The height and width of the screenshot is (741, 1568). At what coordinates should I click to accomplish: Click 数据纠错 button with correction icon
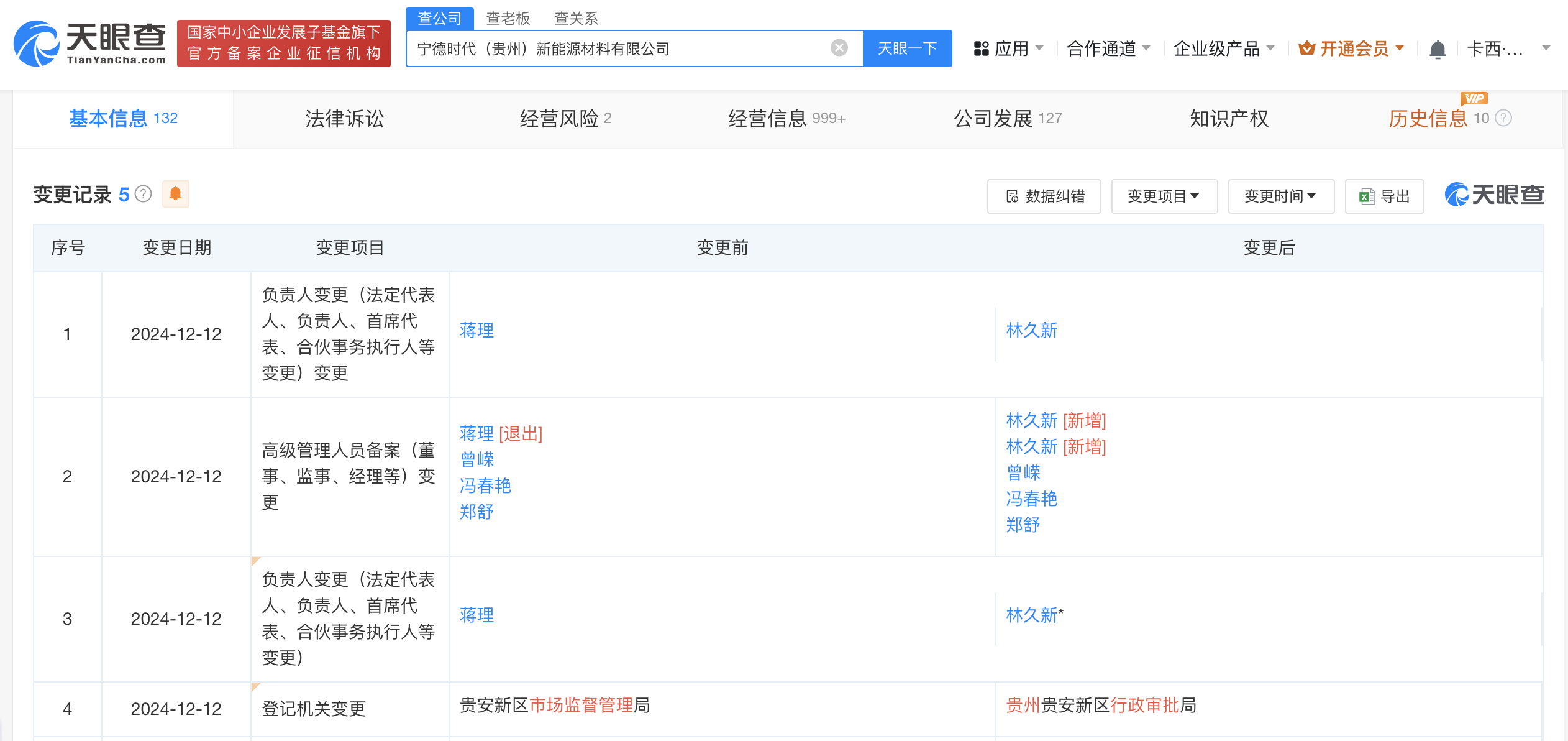(1044, 196)
